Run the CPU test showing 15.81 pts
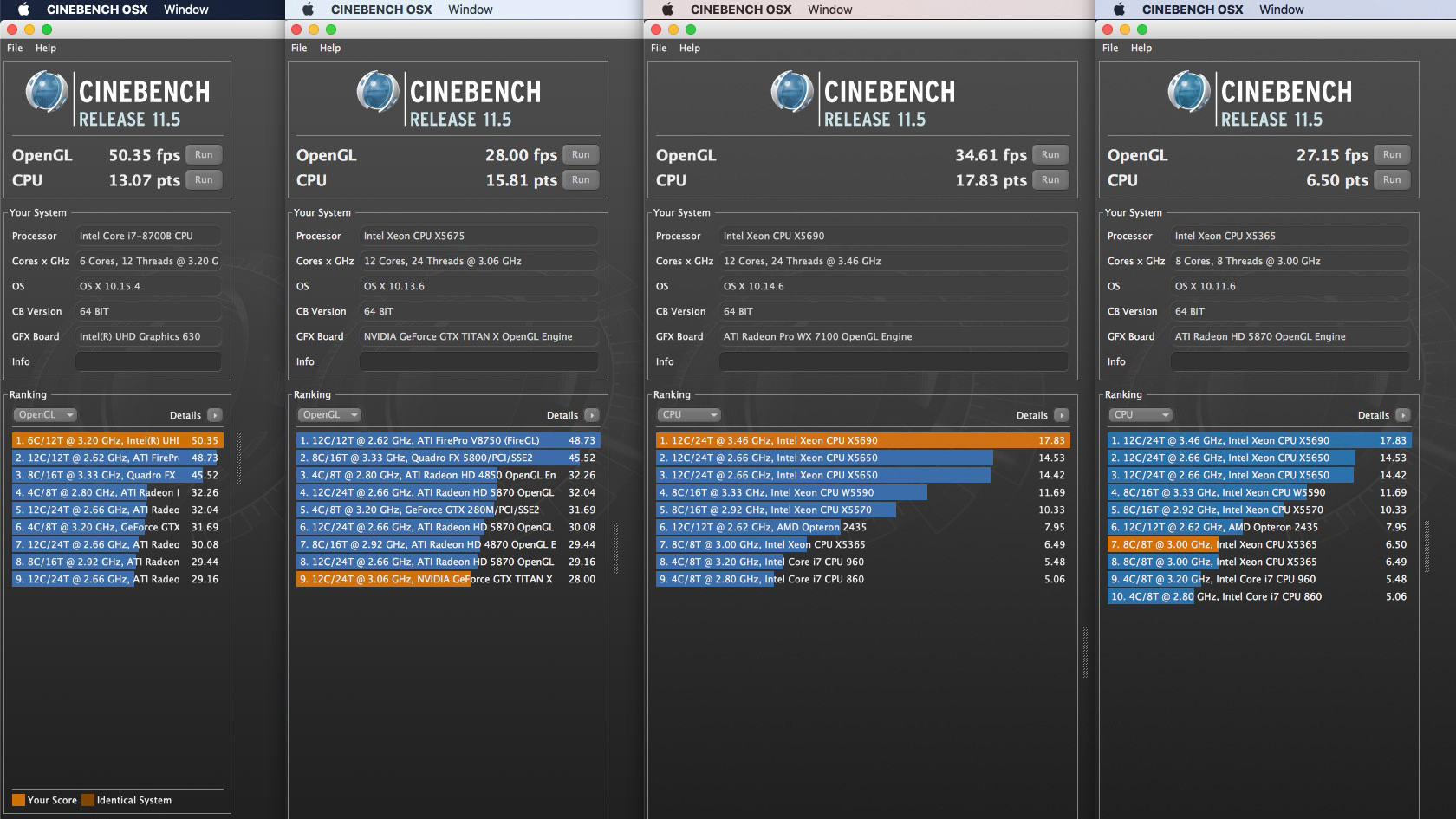 point(581,180)
